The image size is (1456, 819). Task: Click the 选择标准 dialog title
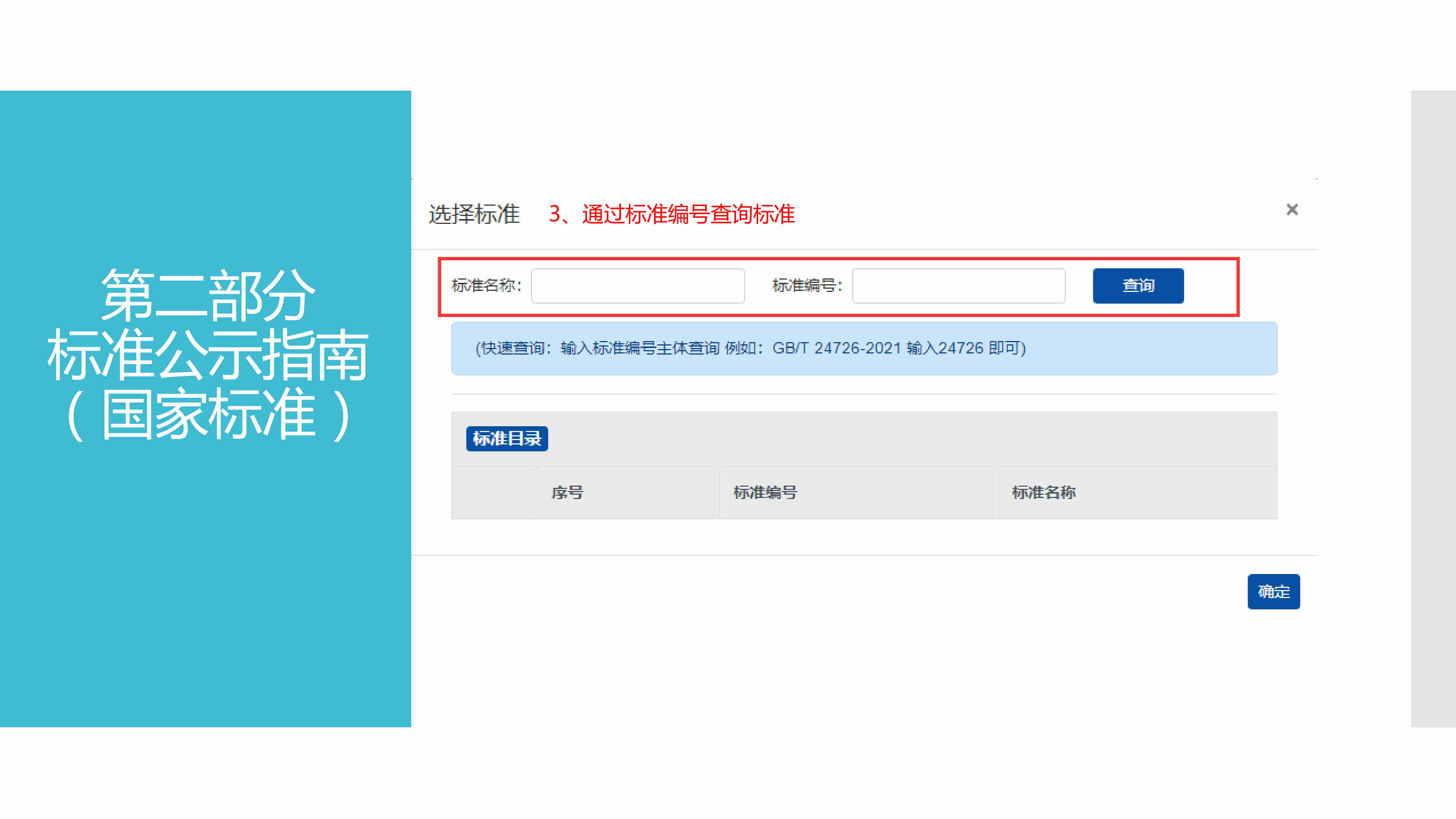474,214
